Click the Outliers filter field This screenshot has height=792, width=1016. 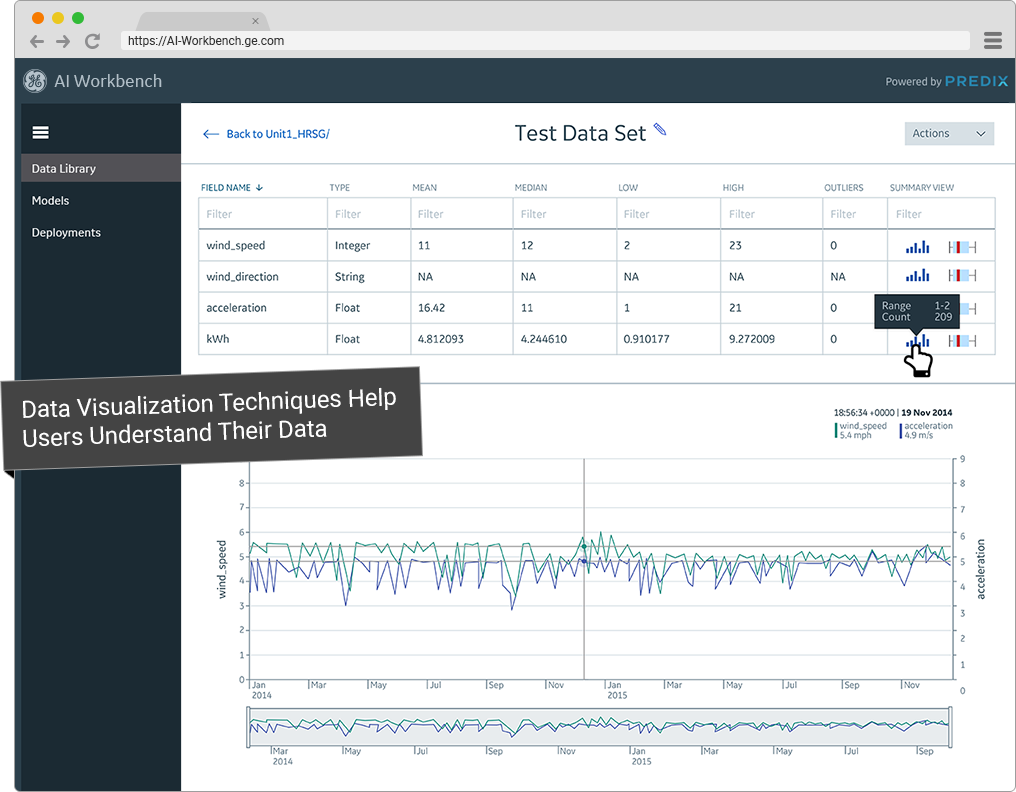point(855,214)
